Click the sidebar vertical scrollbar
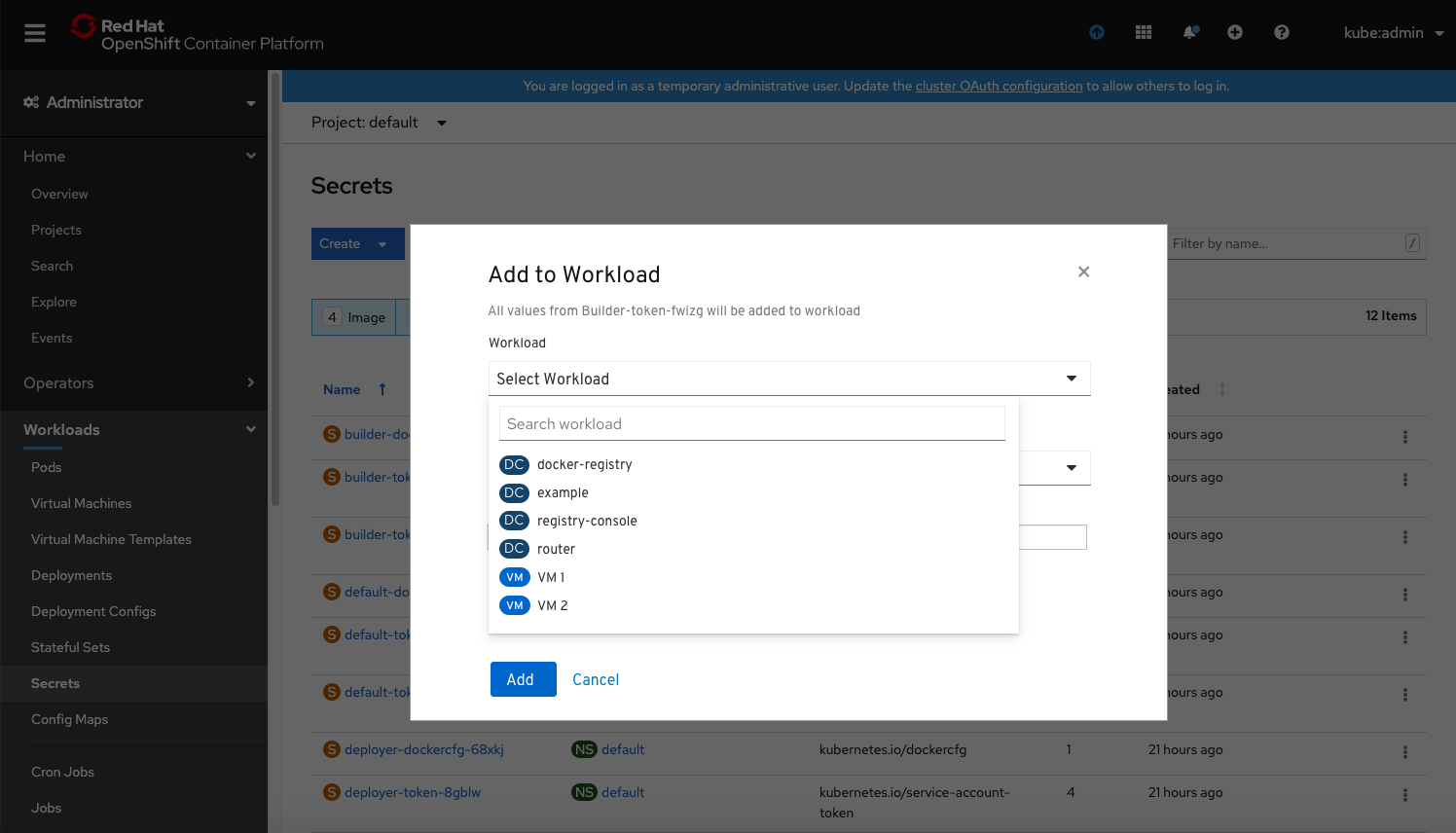1456x833 pixels. (275, 288)
